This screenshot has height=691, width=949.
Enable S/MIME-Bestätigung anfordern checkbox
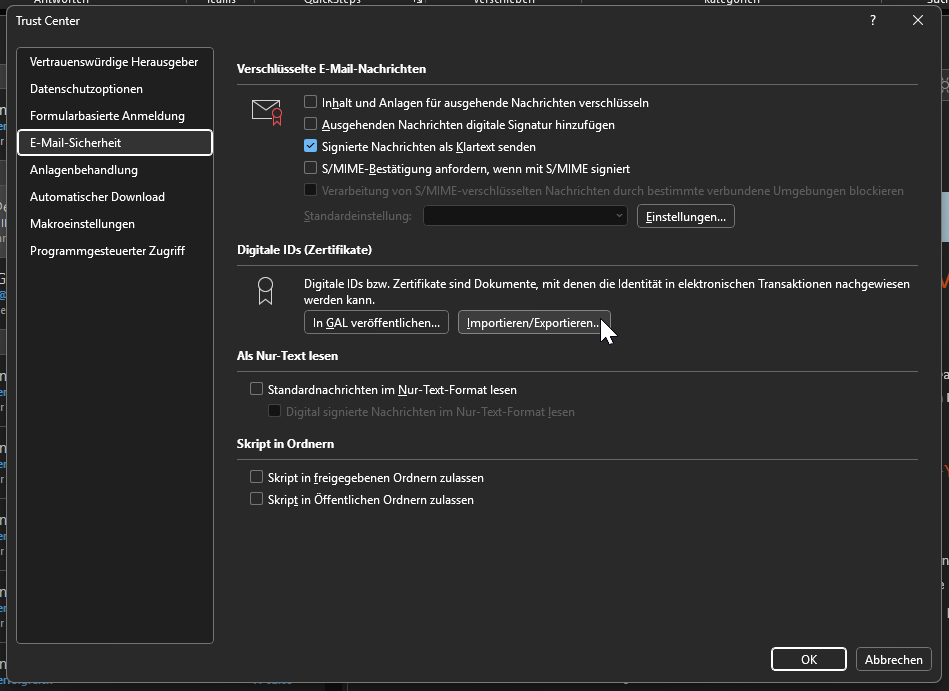point(311,169)
